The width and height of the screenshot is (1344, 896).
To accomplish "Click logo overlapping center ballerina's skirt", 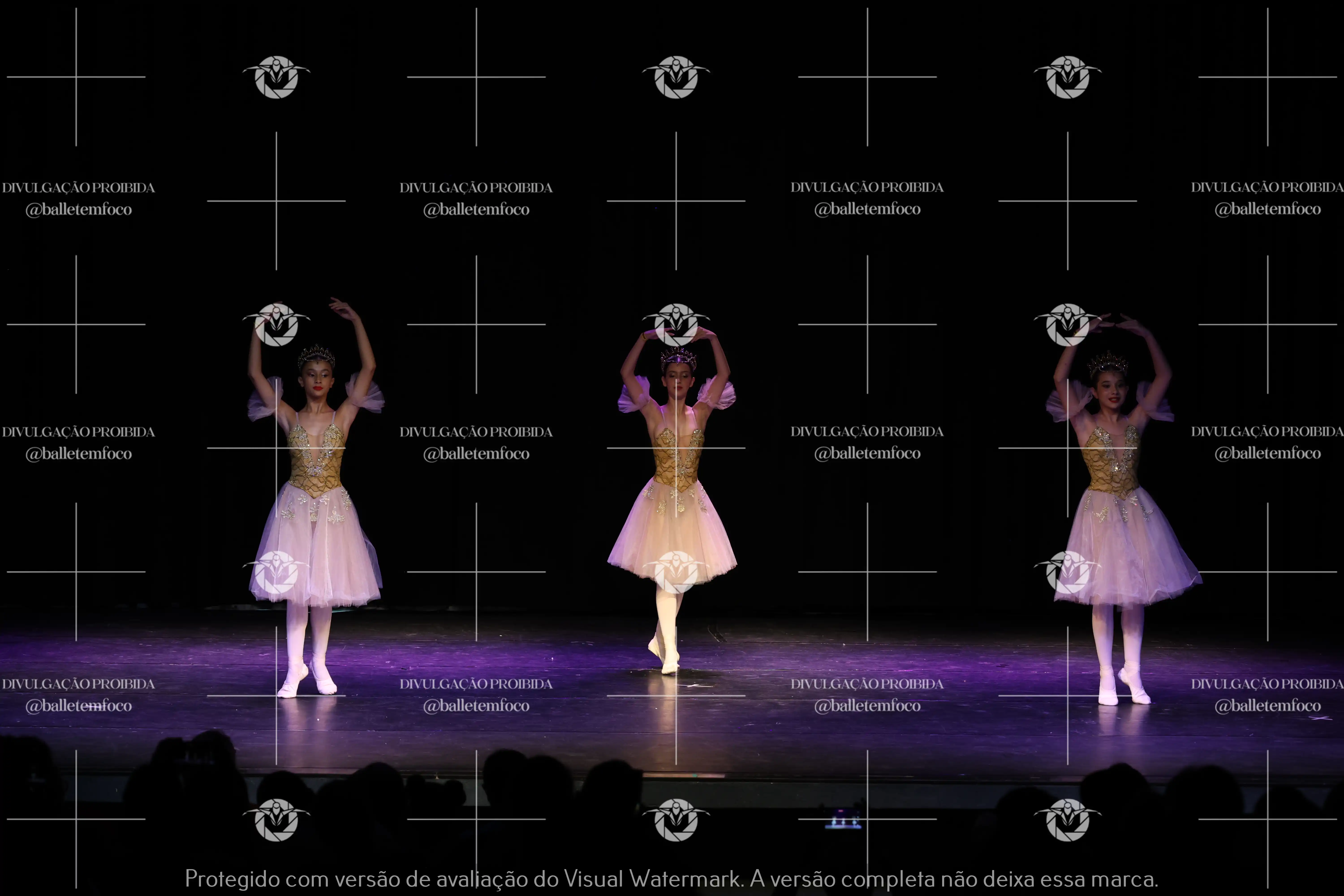I will coord(676,571).
